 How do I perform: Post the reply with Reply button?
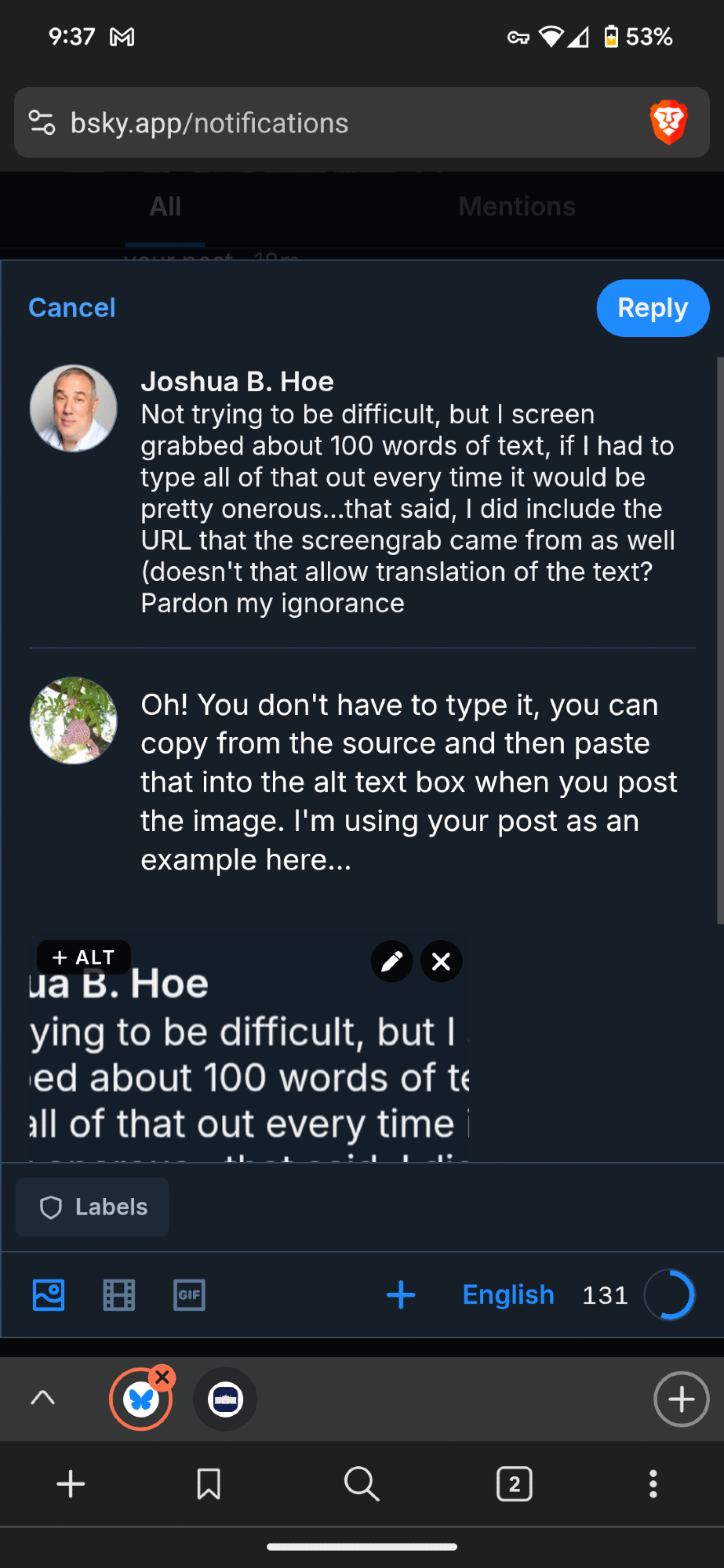(x=653, y=308)
